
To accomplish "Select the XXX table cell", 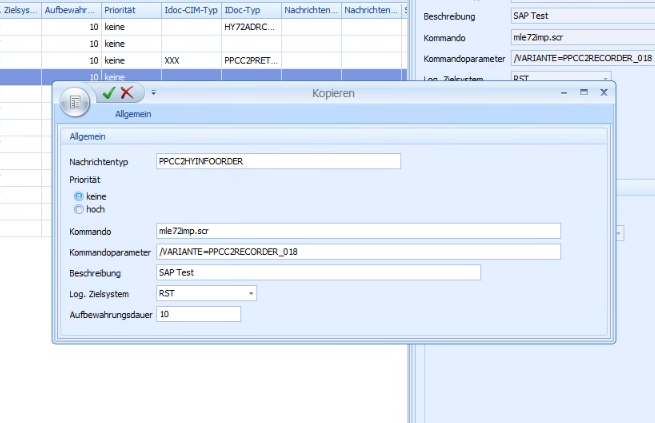I will click(191, 61).
